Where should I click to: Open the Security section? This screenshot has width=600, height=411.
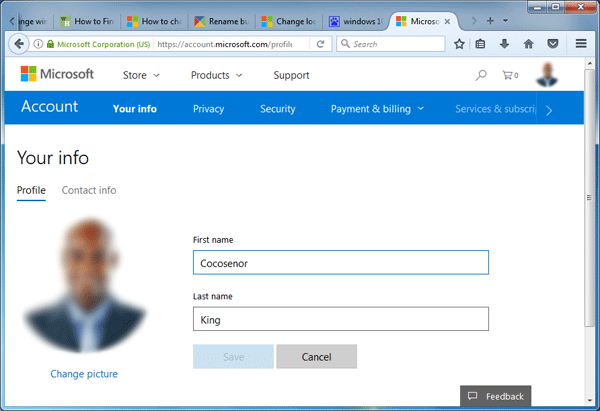pyautogui.click(x=278, y=109)
